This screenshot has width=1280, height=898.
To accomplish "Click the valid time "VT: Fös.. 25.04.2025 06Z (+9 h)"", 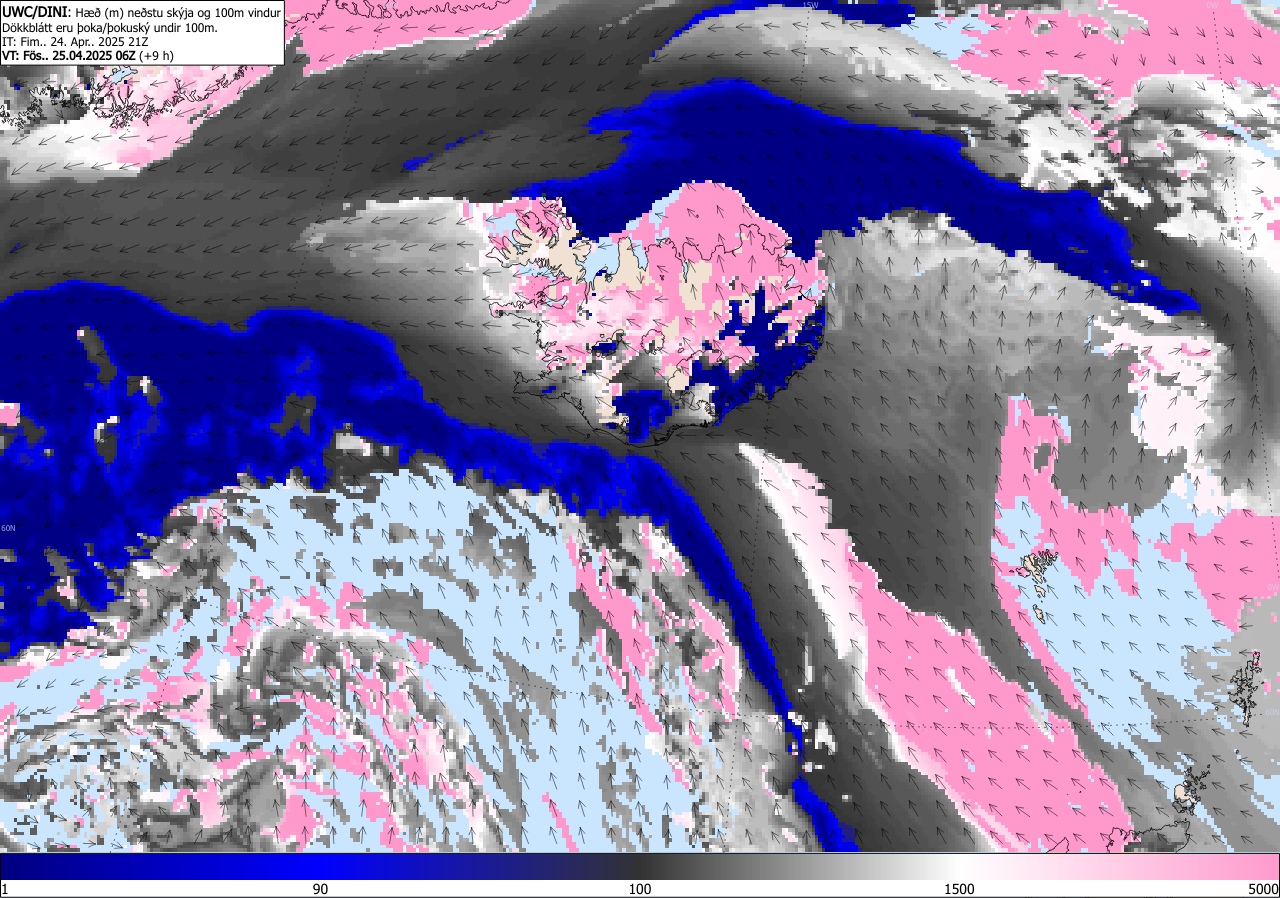I will (x=87, y=56).
